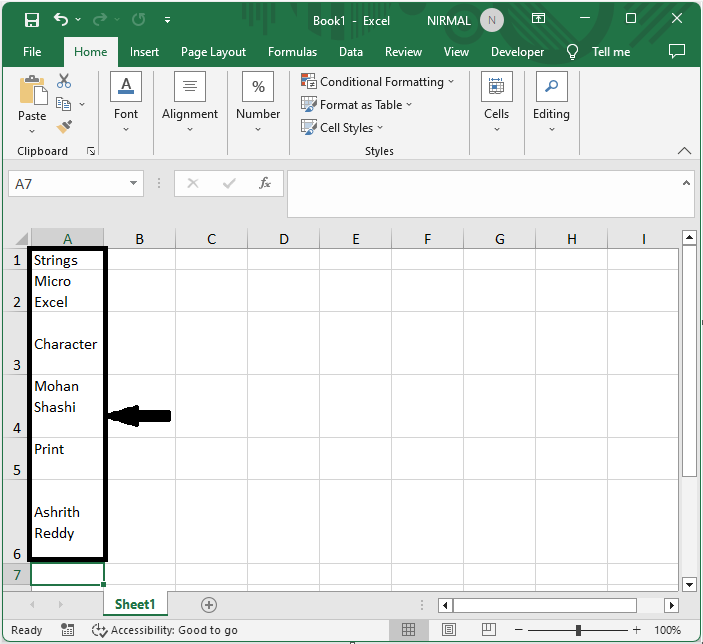
Task: Expand the Editing group
Action: [x=551, y=102]
